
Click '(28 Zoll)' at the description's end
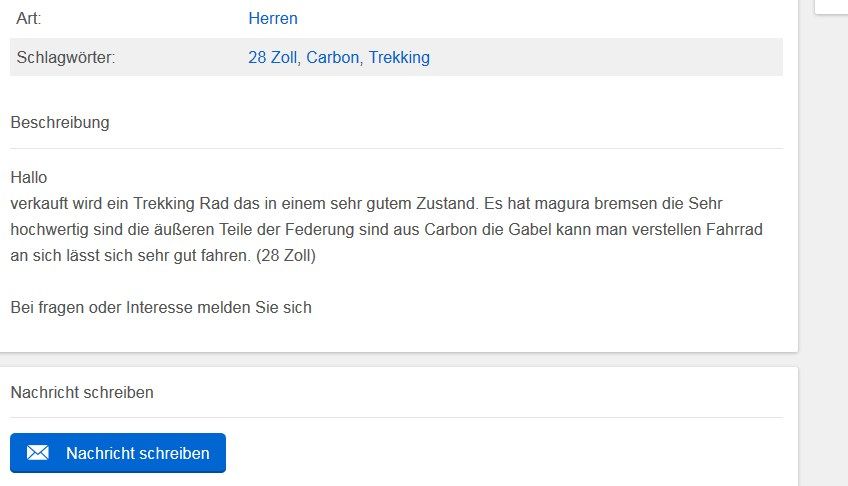(286, 255)
